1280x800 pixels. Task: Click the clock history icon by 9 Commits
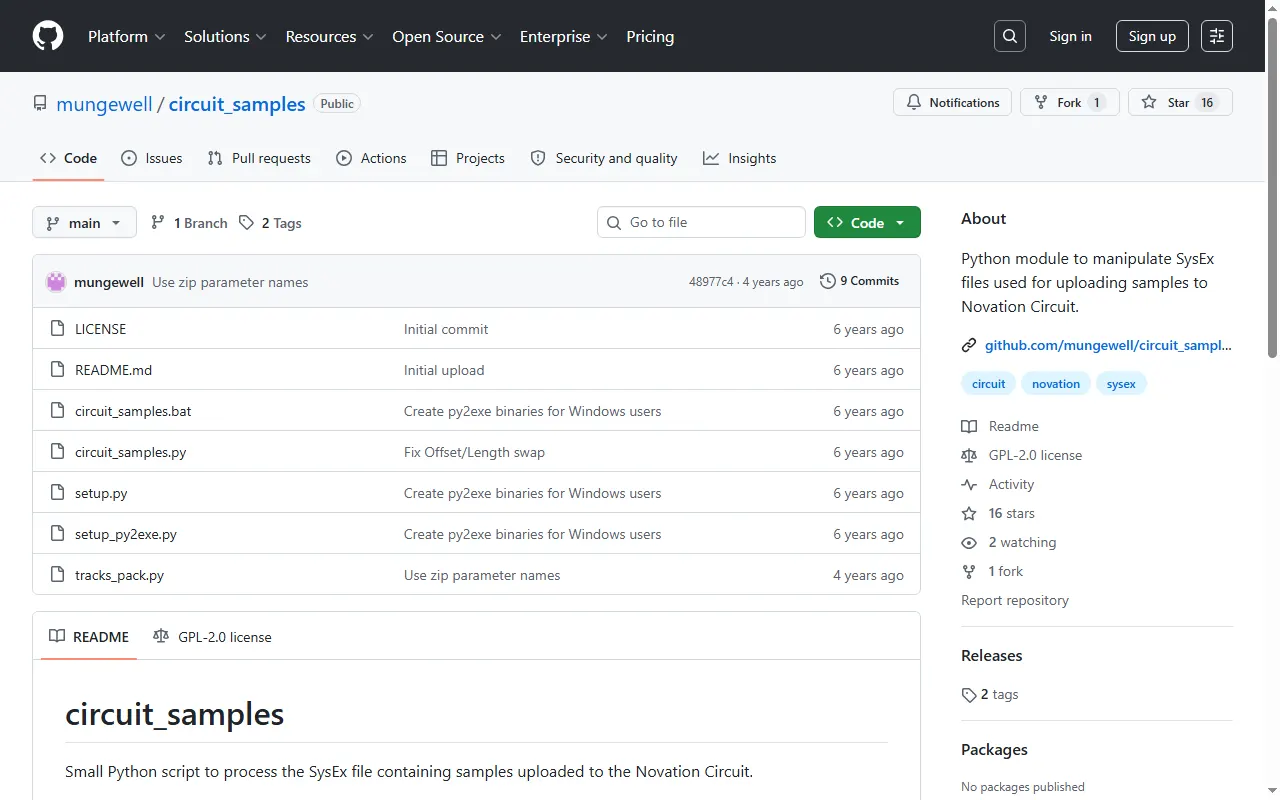coord(828,281)
